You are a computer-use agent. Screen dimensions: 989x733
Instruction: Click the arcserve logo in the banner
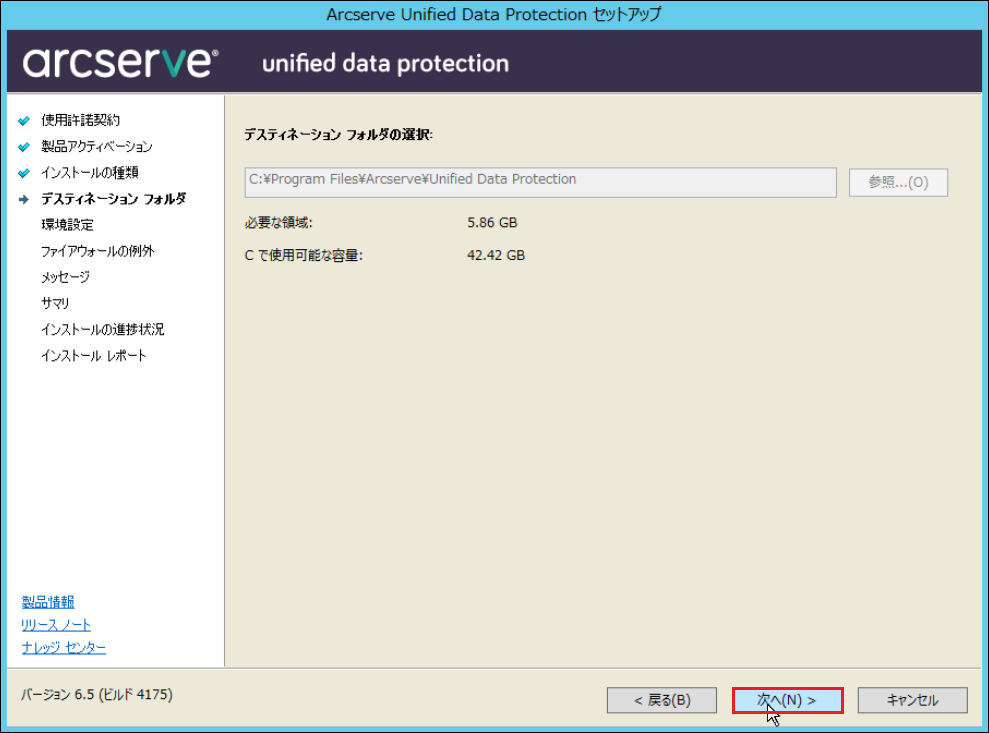point(120,62)
